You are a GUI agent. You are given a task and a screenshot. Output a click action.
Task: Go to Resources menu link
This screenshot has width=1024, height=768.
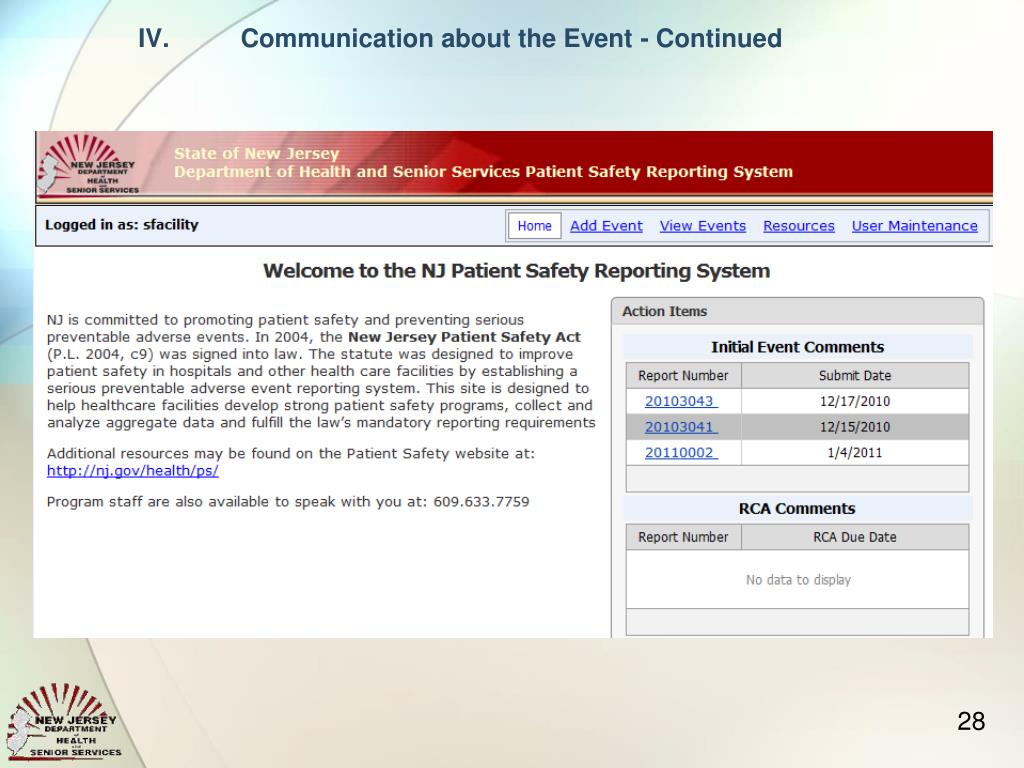point(799,226)
